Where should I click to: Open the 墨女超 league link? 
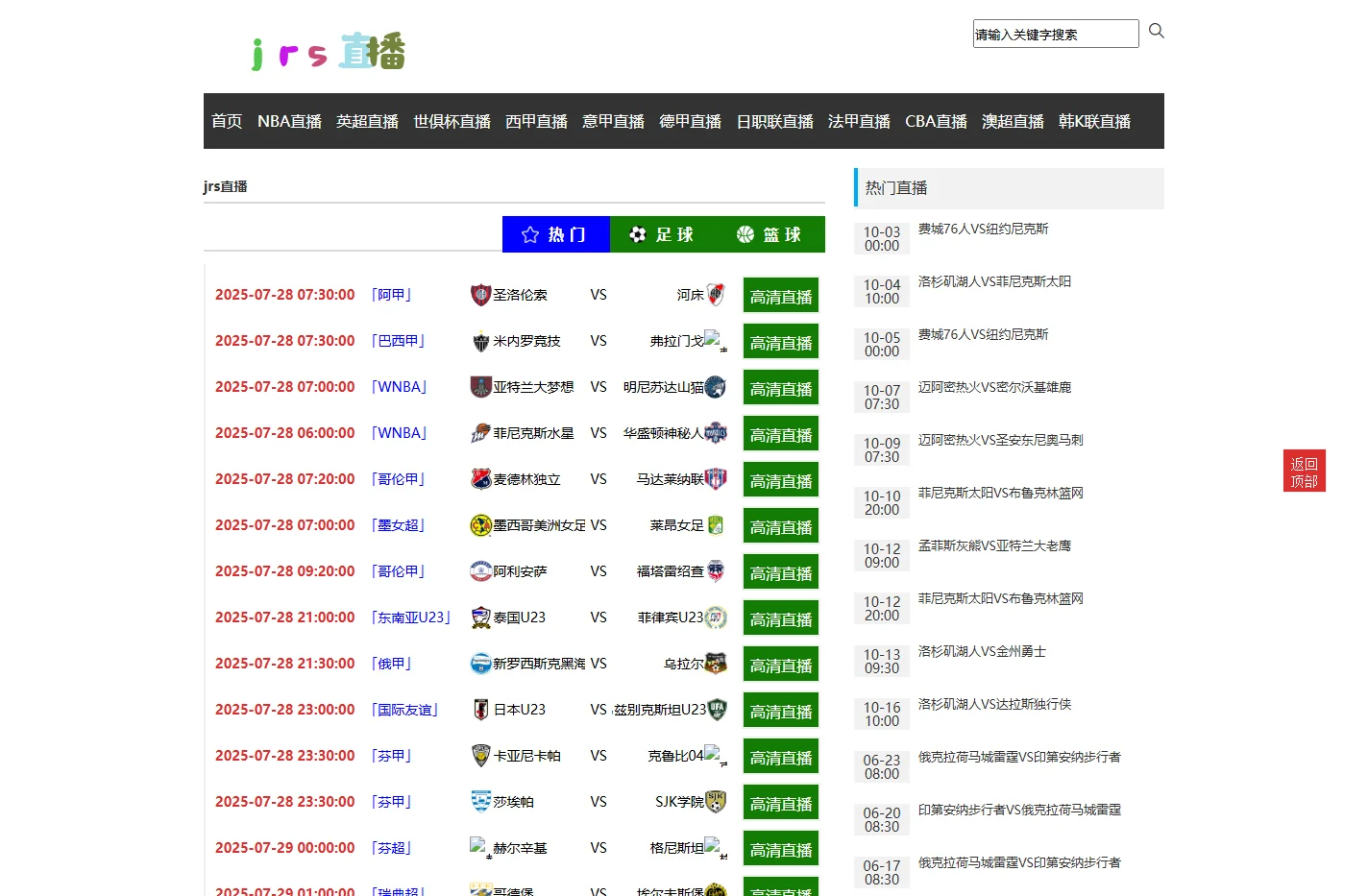coord(399,525)
